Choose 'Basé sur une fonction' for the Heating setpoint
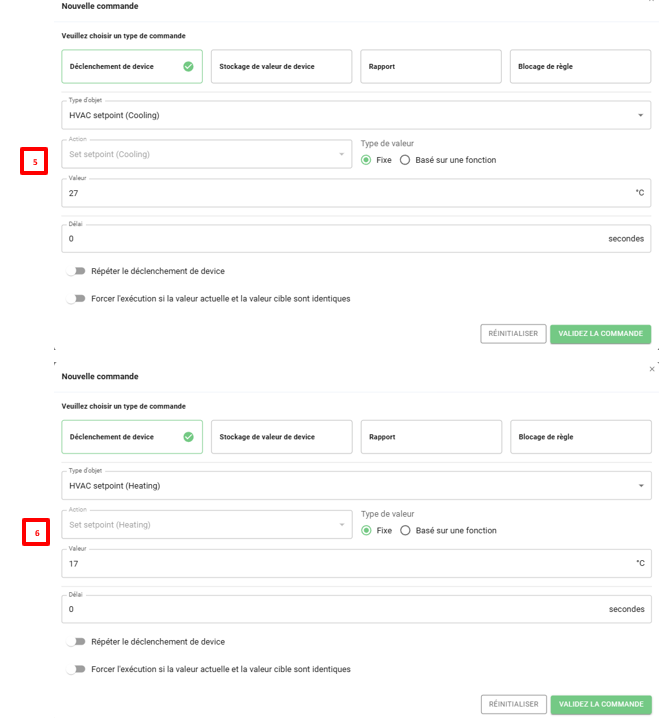The image size is (659, 718). (x=405, y=530)
